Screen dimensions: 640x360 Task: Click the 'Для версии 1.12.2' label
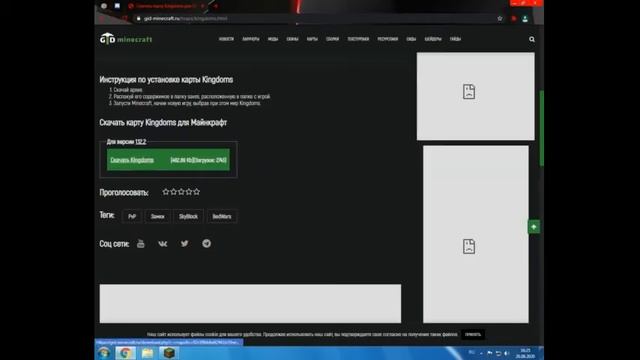pyautogui.click(x=126, y=142)
